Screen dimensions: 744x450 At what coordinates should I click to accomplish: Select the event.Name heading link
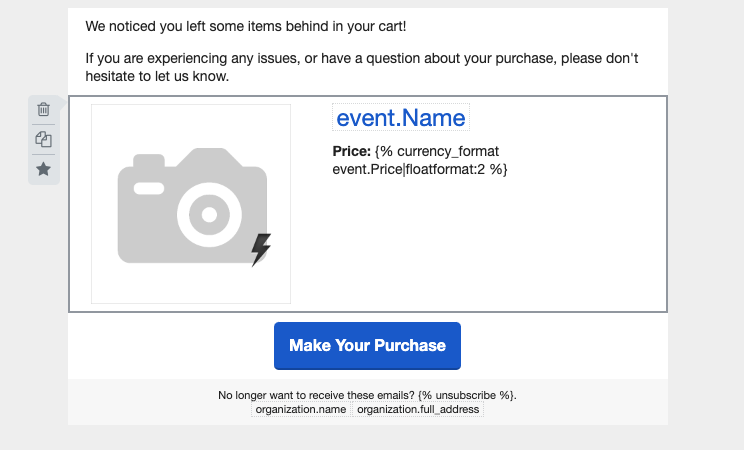click(x=401, y=117)
